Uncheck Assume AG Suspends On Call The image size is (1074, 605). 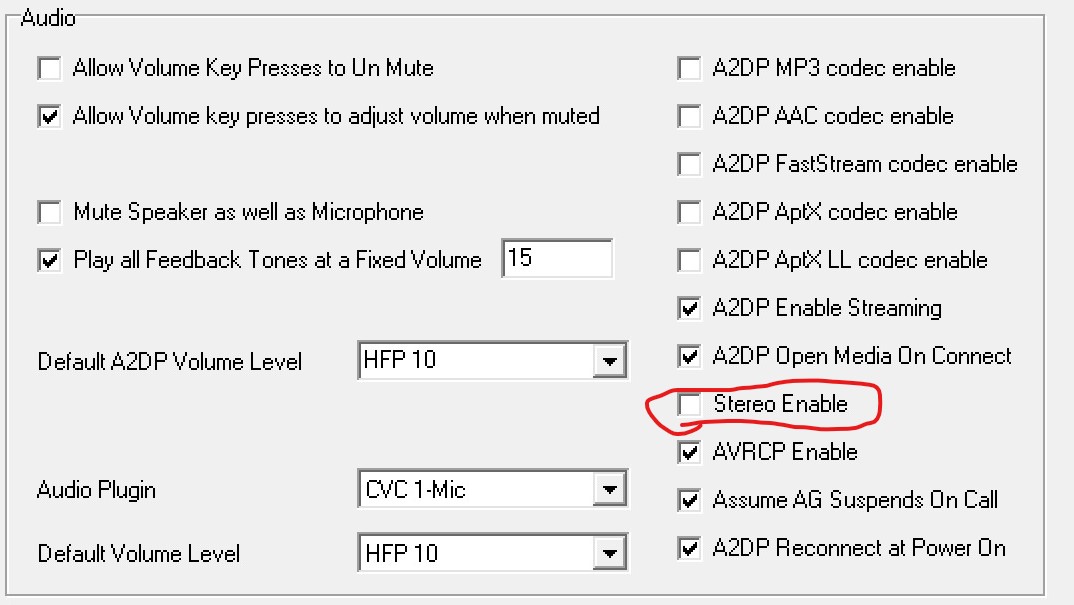[689, 500]
